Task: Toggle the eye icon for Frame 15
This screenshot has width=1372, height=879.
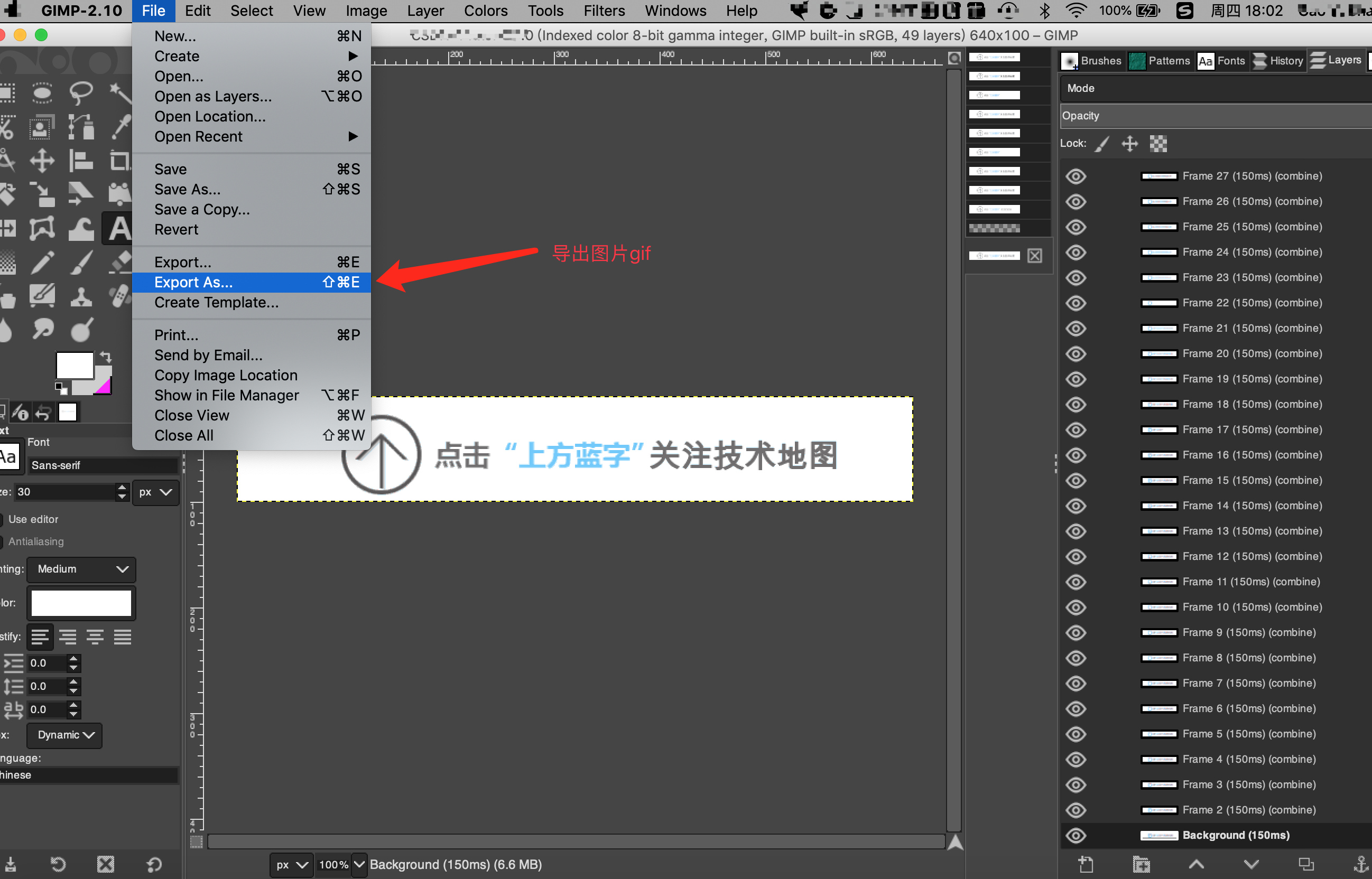Action: click(1076, 481)
